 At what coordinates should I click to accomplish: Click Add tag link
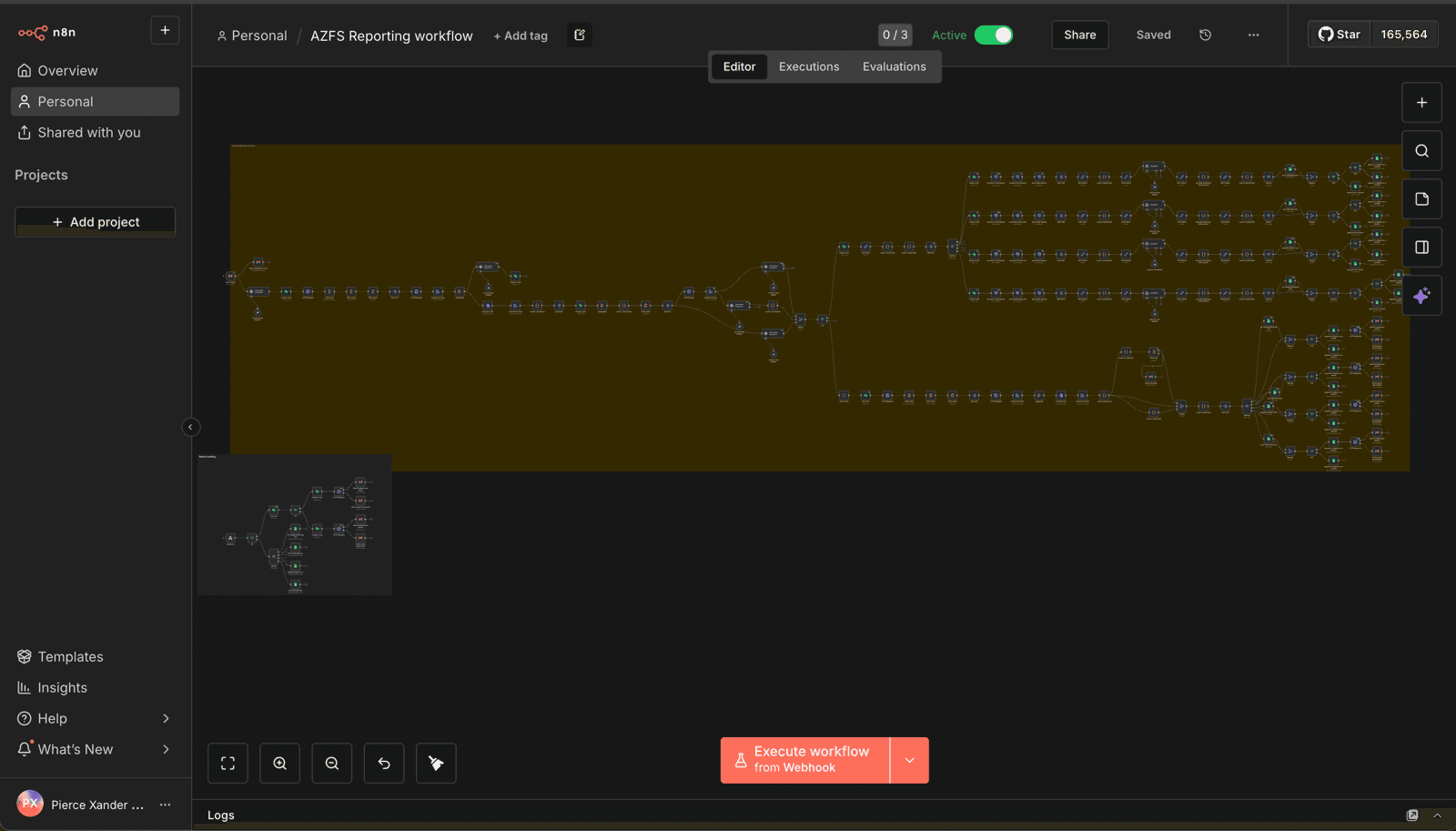[521, 35]
